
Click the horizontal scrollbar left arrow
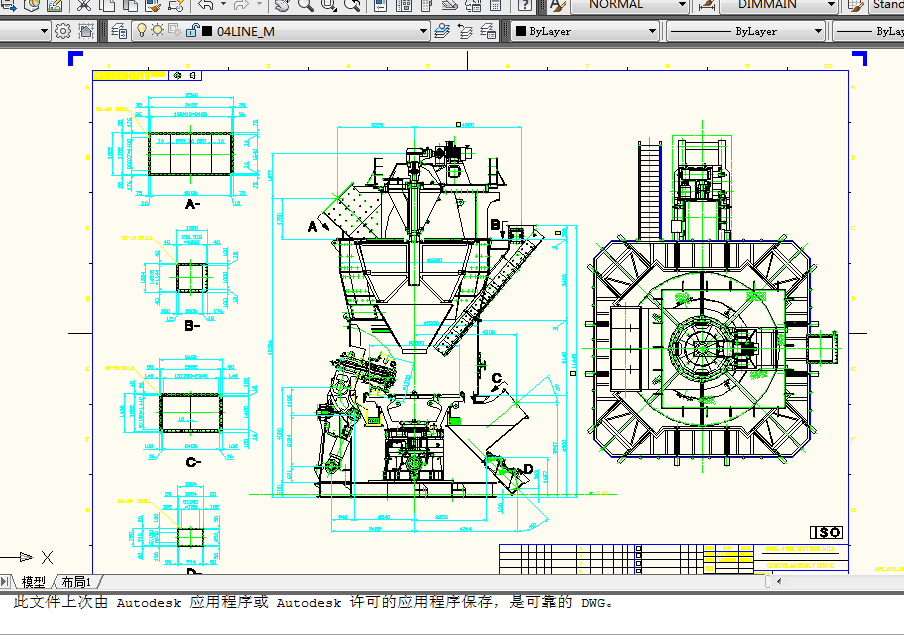click(779, 581)
